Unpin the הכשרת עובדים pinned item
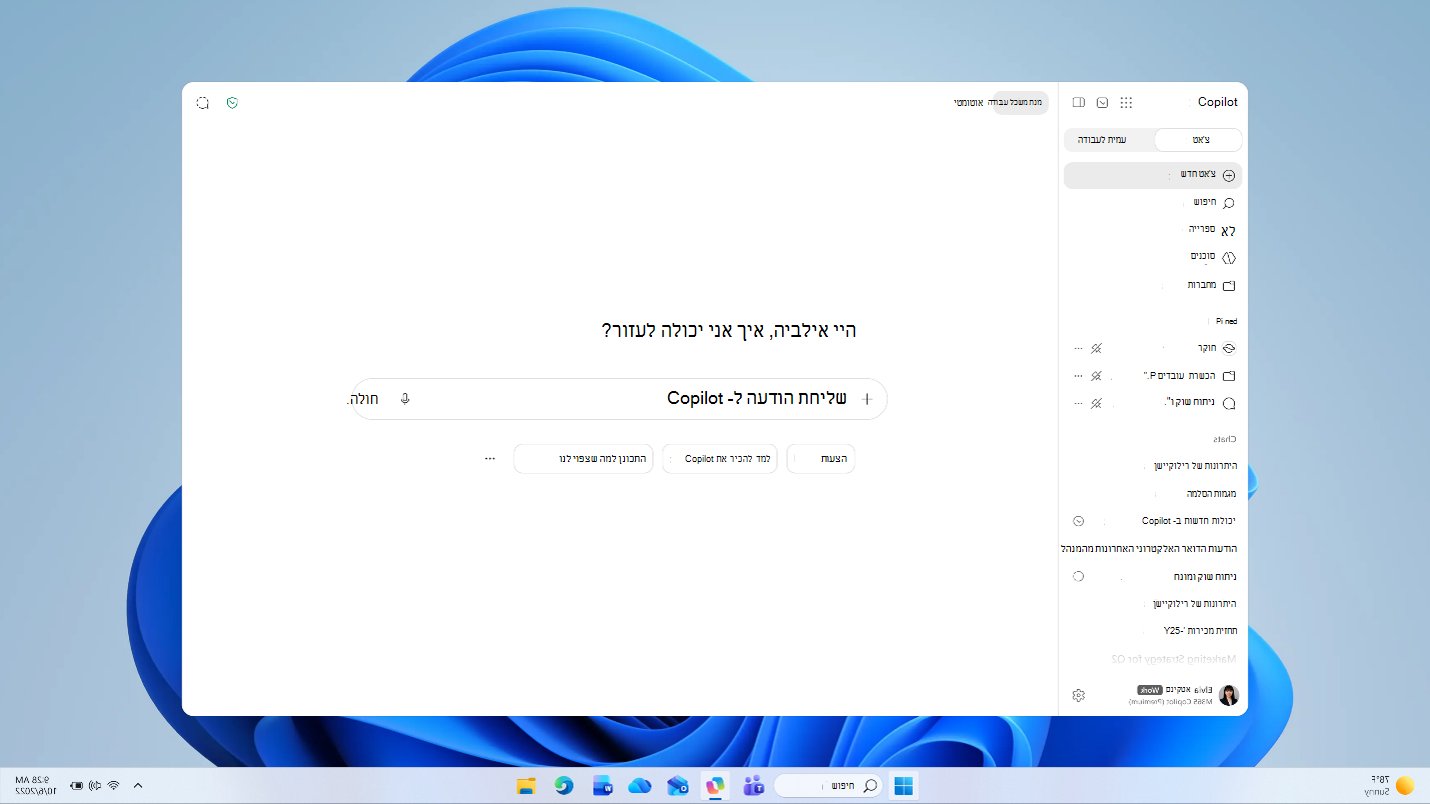The width and height of the screenshot is (1430, 804). pos(1097,376)
